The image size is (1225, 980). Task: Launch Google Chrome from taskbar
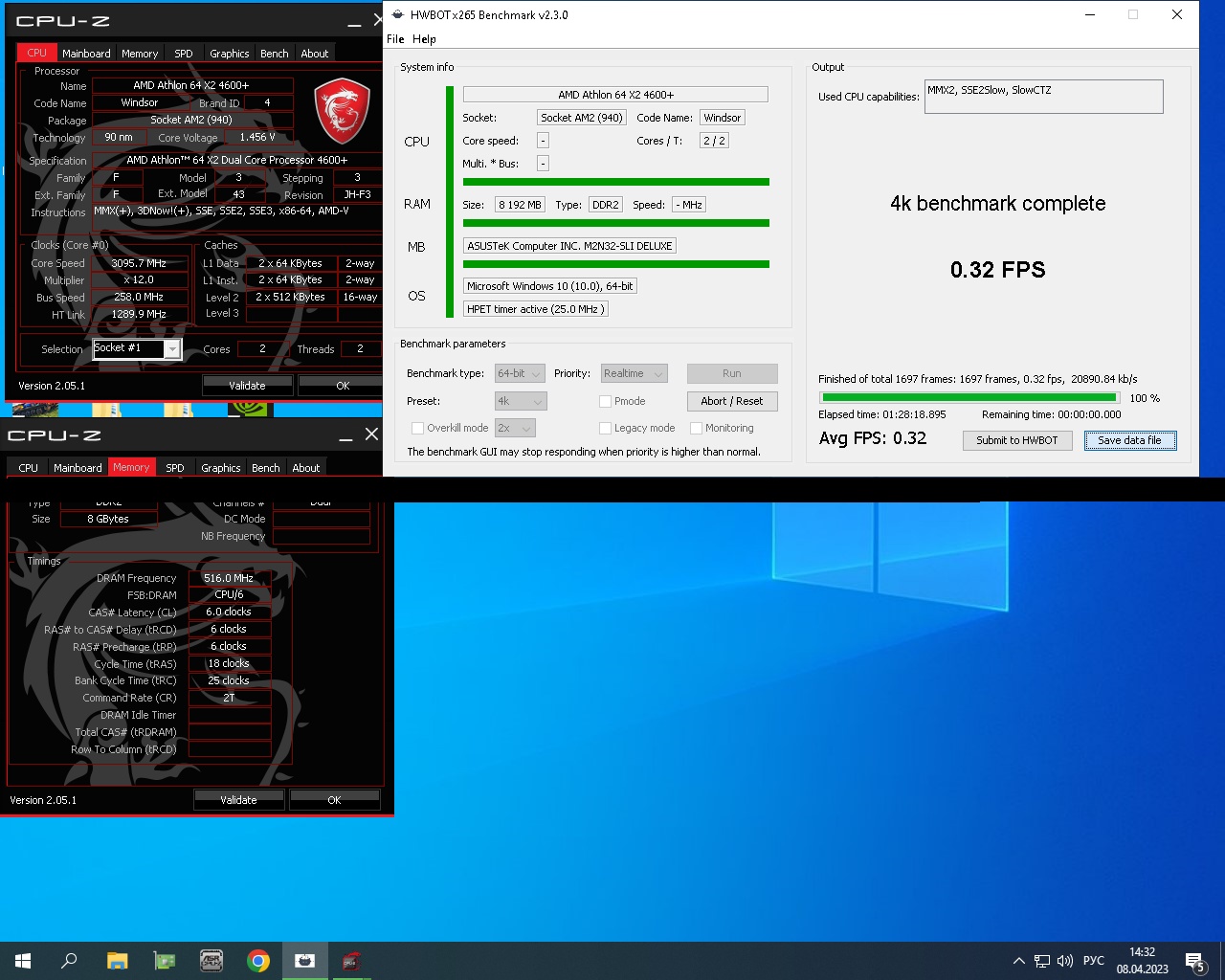[x=258, y=961]
